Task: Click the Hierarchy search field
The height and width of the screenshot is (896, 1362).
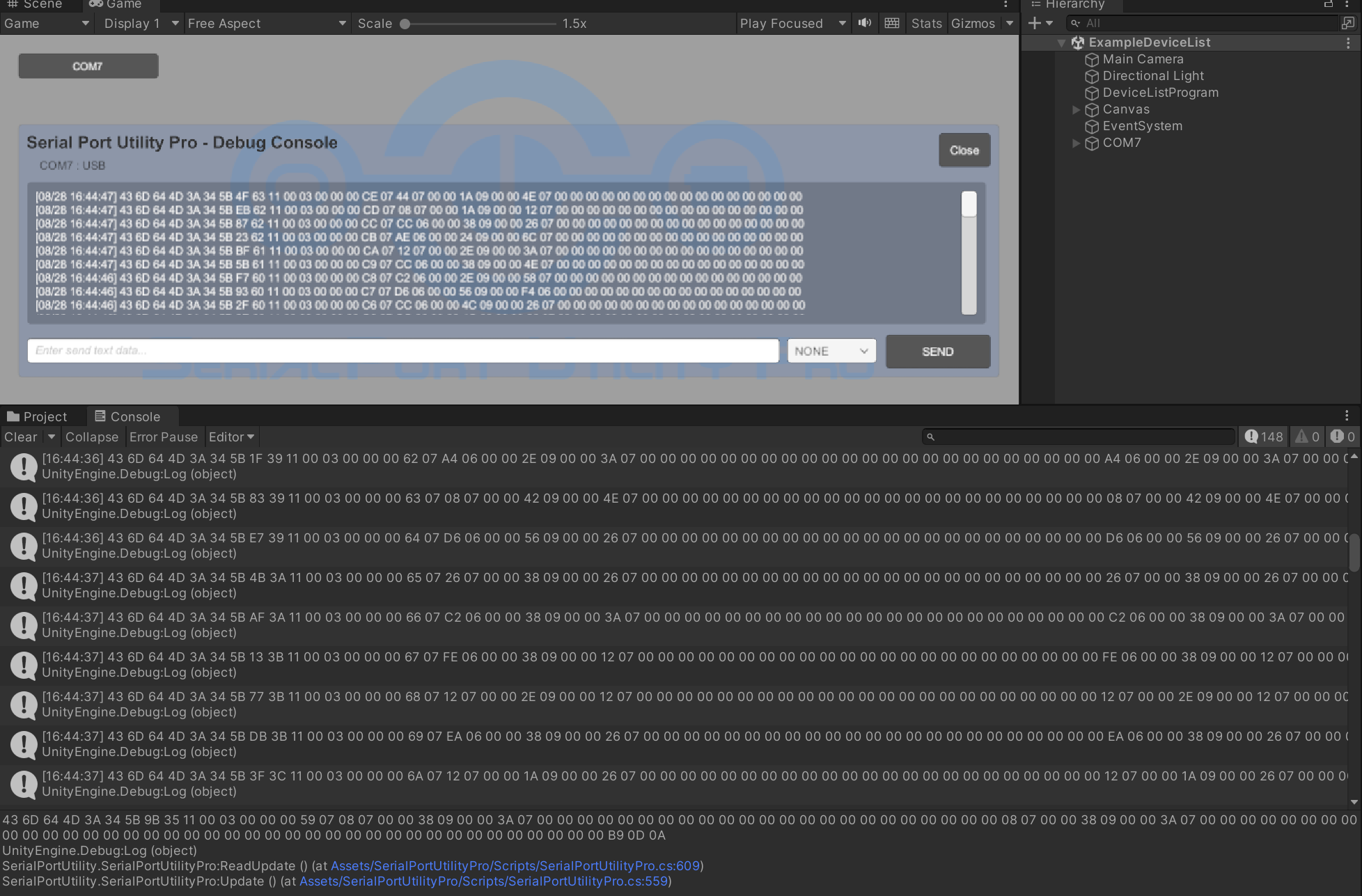Action: click(x=1203, y=23)
